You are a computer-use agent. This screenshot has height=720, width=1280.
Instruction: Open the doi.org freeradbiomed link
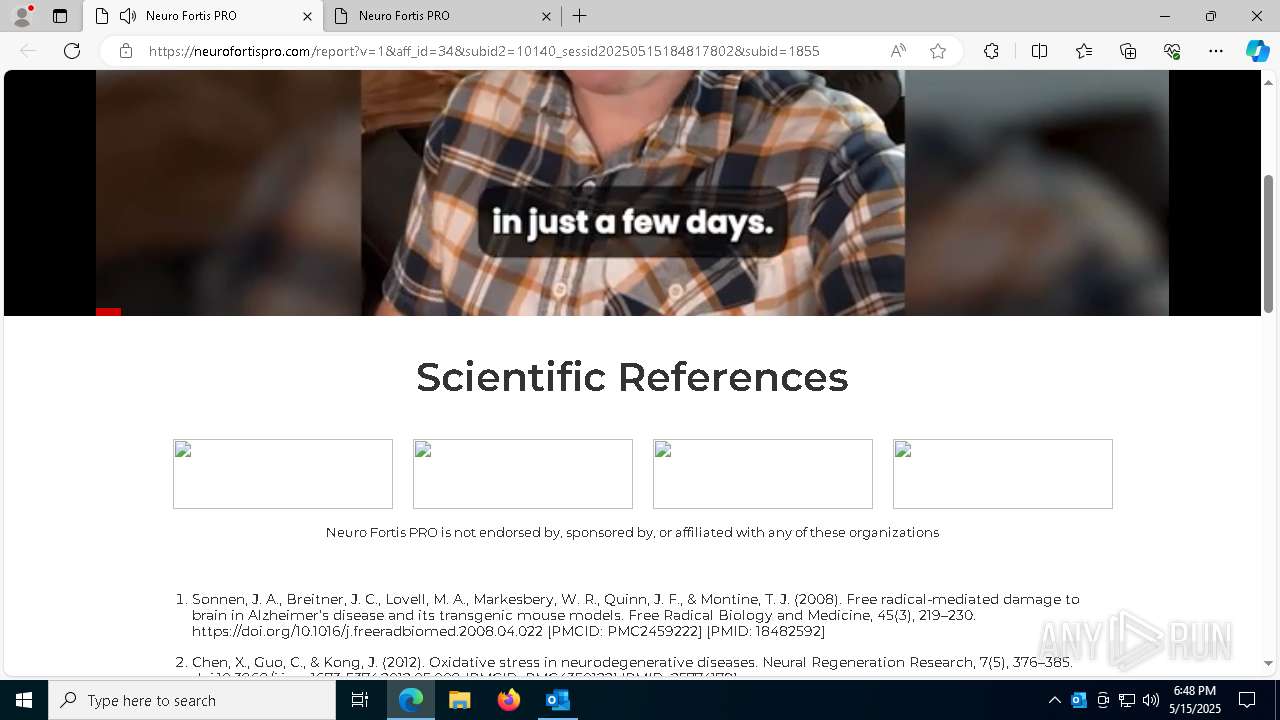(367, 631)
